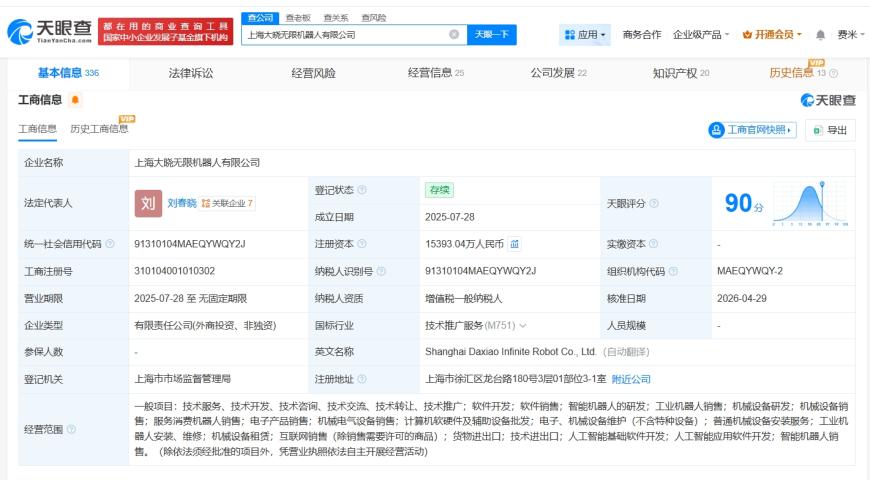Select the 工商信息 sub-tab

click(x=37, y=129)
